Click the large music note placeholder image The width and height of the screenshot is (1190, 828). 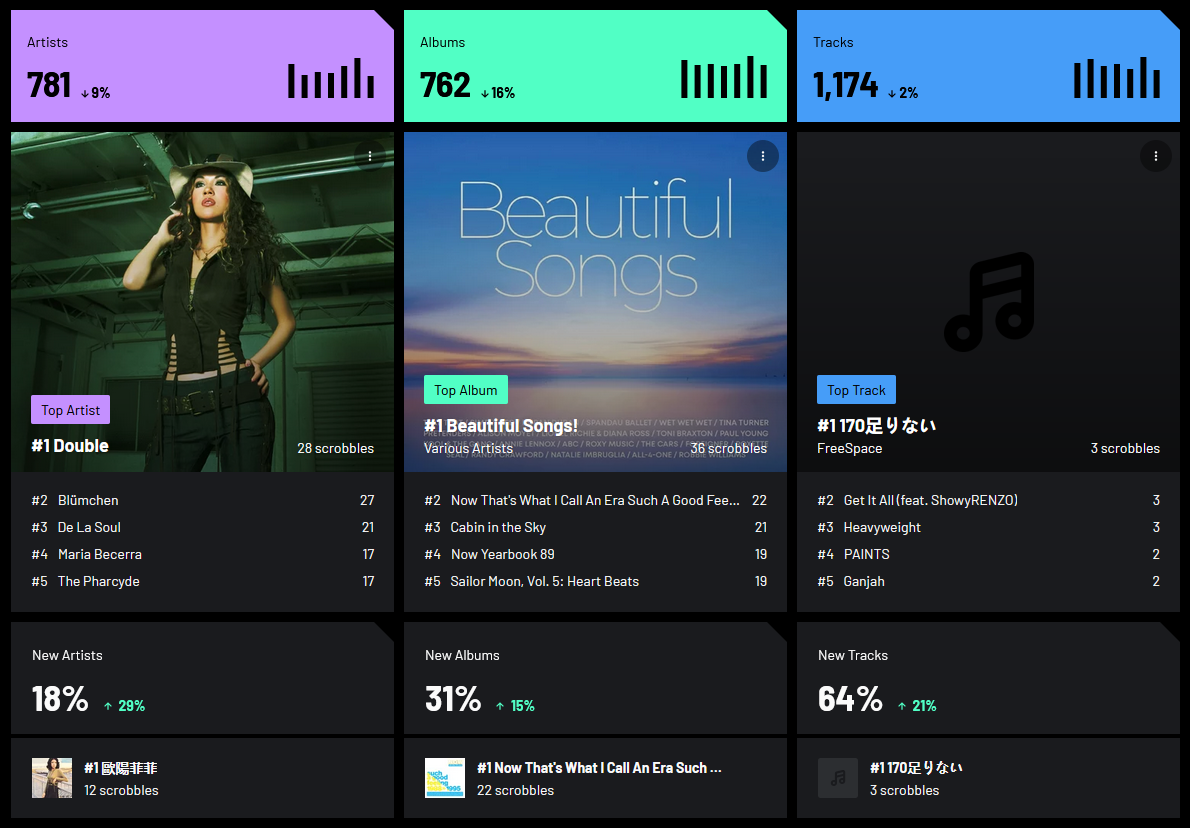click(989, 302)
